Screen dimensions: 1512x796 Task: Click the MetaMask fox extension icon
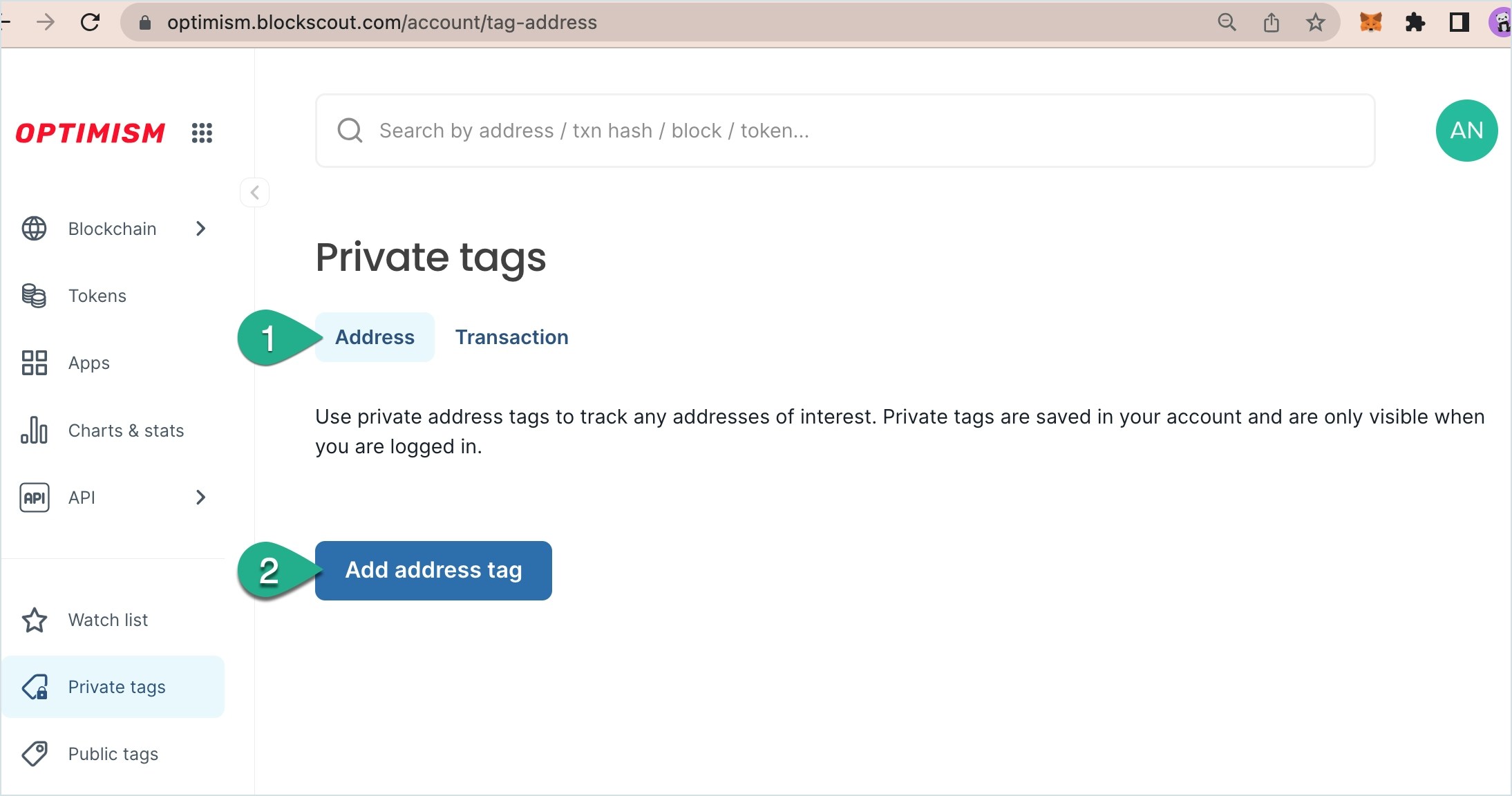1370,23
